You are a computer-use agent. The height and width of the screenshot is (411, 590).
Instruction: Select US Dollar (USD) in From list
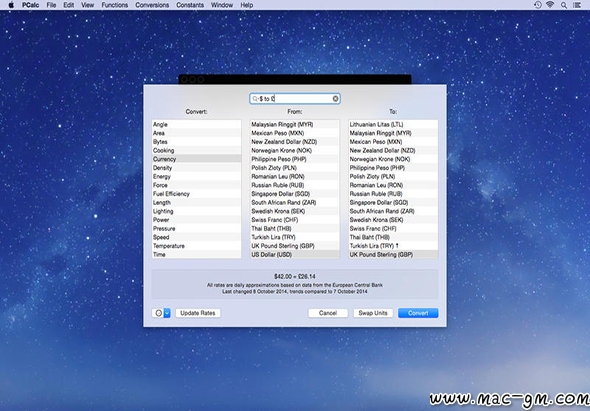(x=295, y=254)
